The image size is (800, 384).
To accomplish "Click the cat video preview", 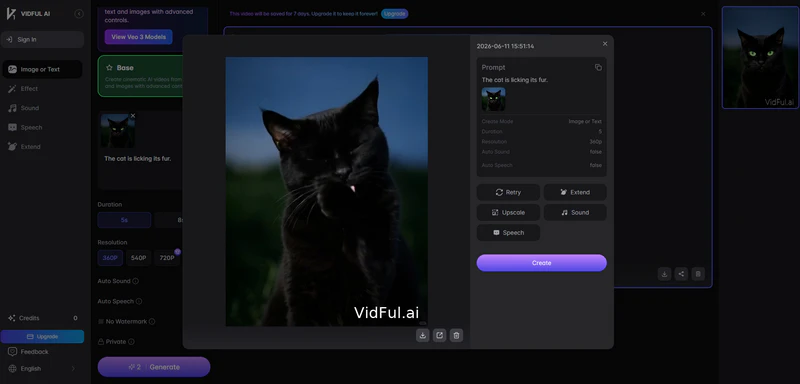I will click(327, 191).
